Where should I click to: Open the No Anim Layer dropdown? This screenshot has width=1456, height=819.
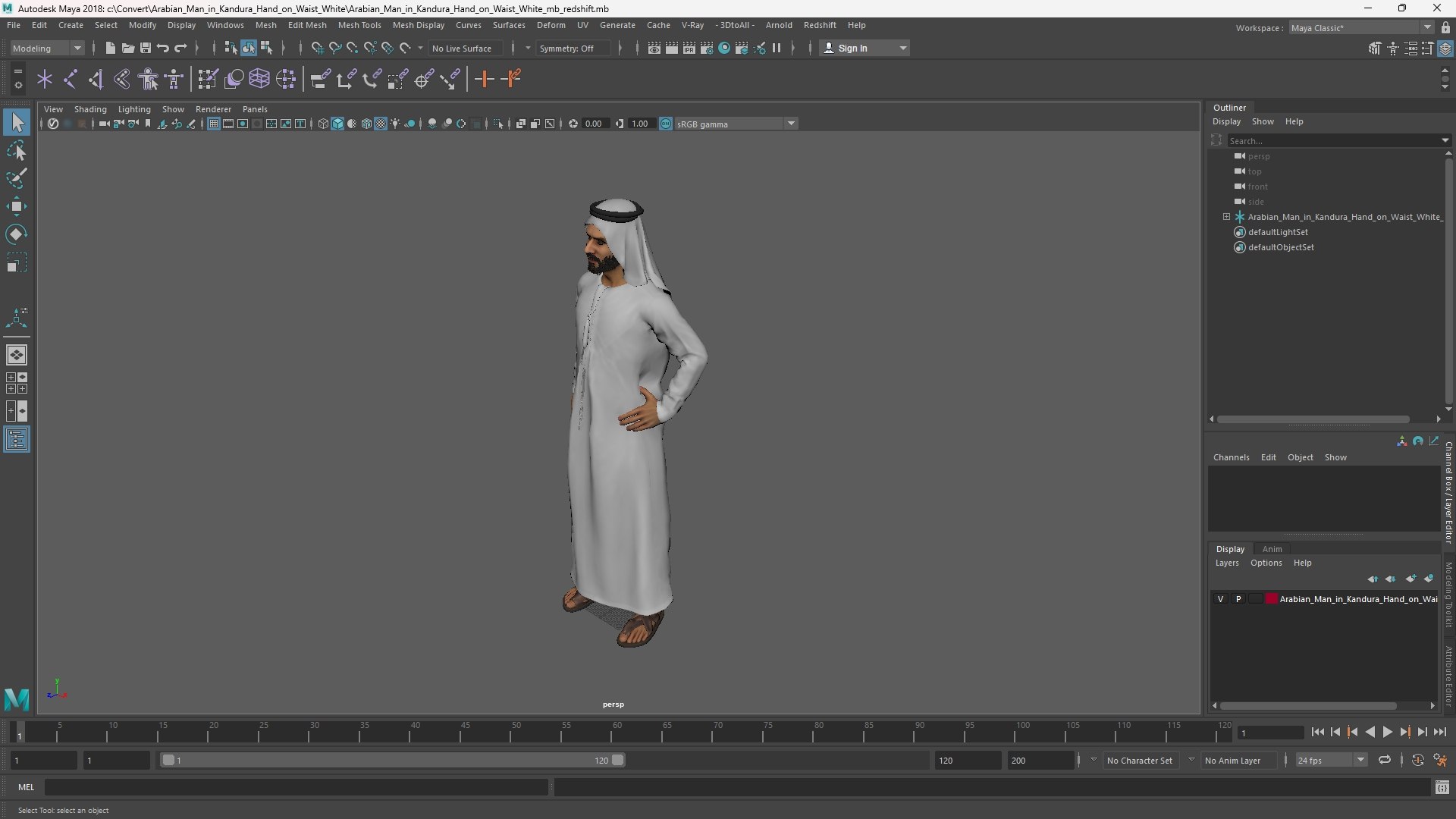click(x=1239, y=760)
